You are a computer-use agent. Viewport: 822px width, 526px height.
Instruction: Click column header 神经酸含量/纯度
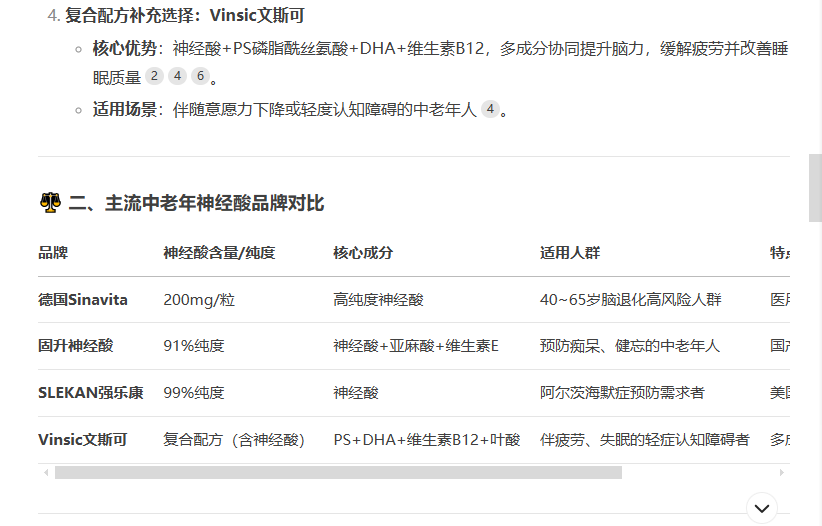coord(219,253)
